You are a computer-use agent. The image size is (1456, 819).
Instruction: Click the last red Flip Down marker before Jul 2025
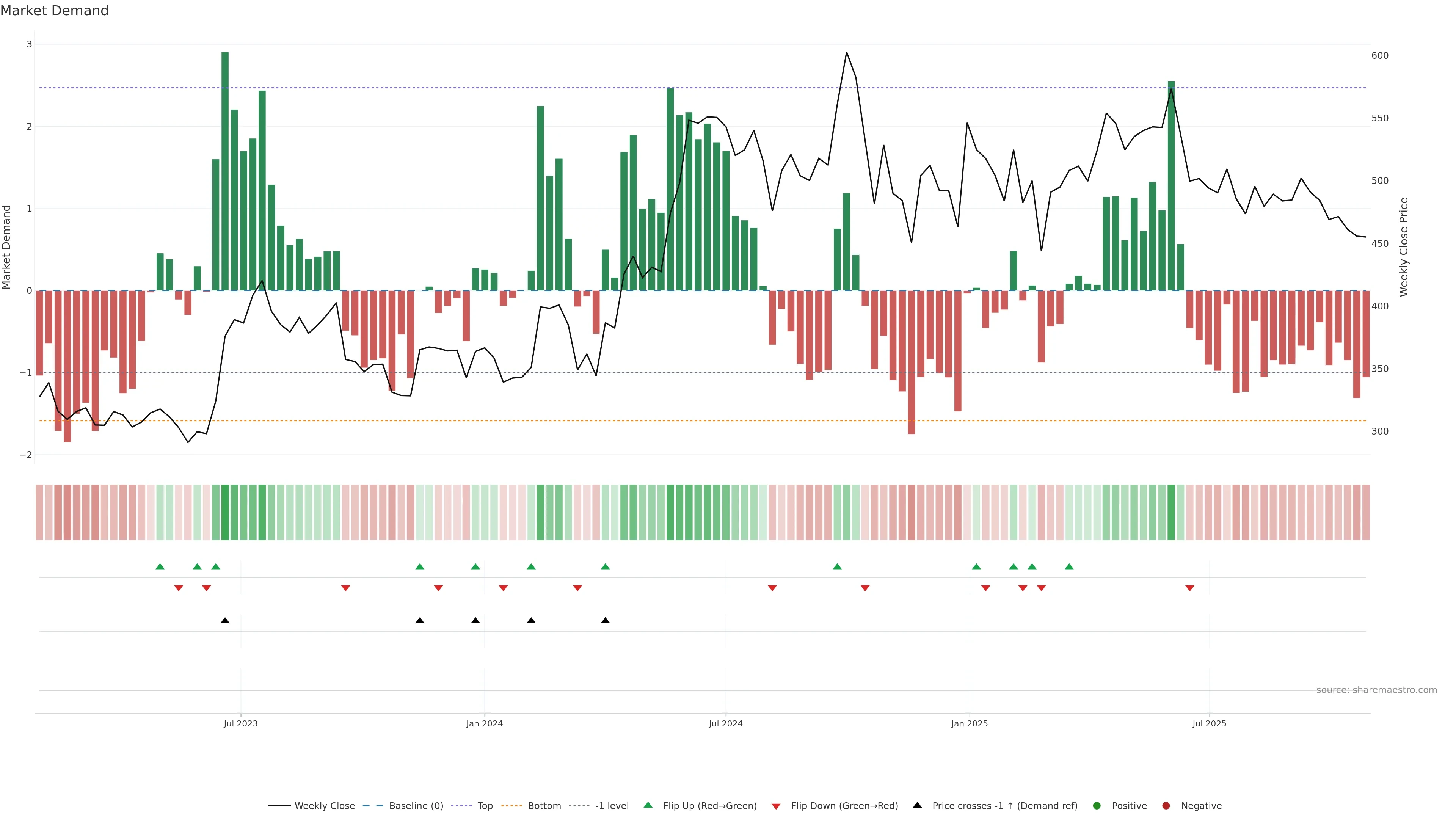(x=1190, y=588)
